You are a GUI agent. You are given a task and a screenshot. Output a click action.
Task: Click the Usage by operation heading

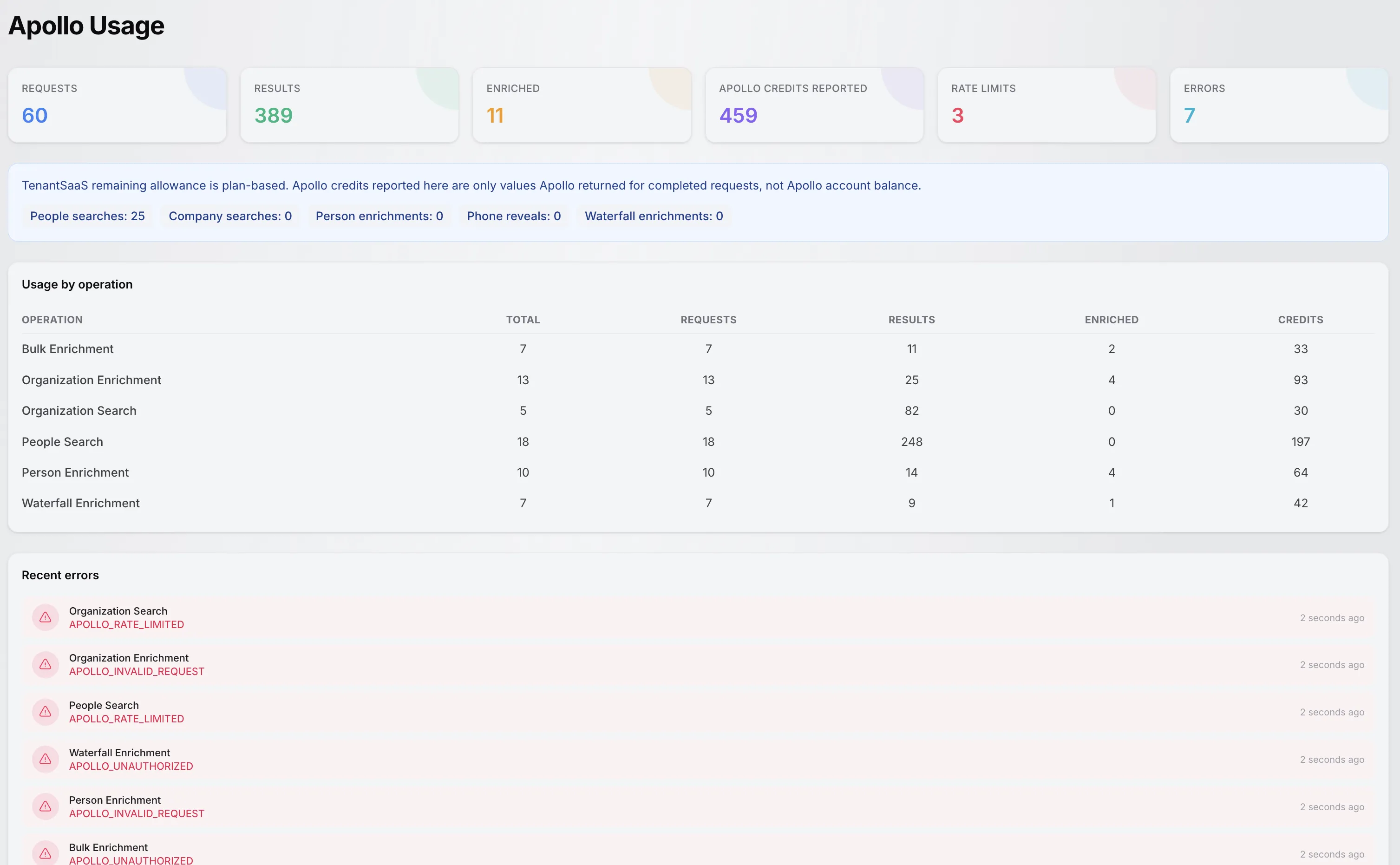[x=77, y=284]
